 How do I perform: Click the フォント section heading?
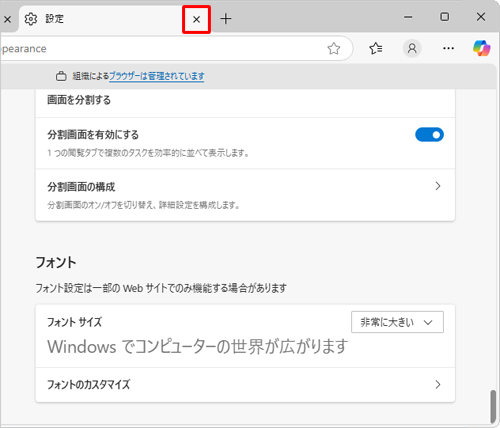pos(56,262)
